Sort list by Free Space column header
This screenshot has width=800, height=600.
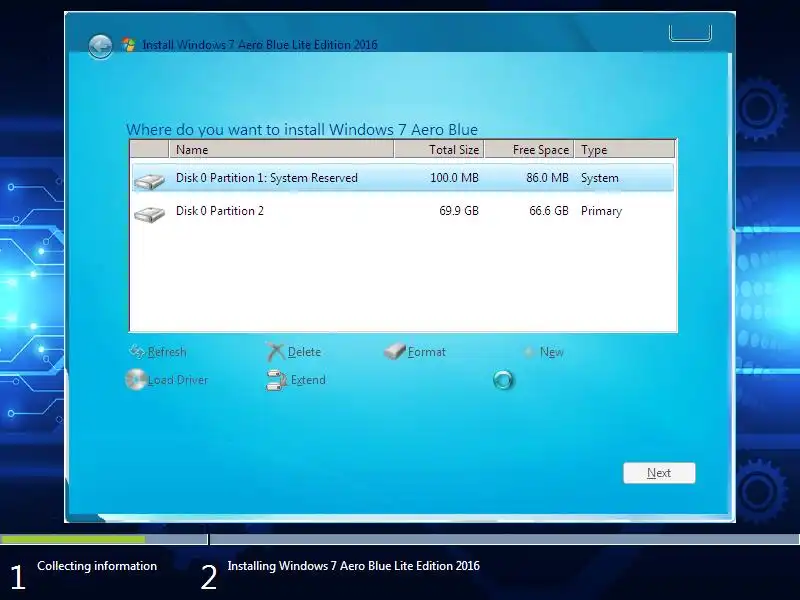coord(529,149)
